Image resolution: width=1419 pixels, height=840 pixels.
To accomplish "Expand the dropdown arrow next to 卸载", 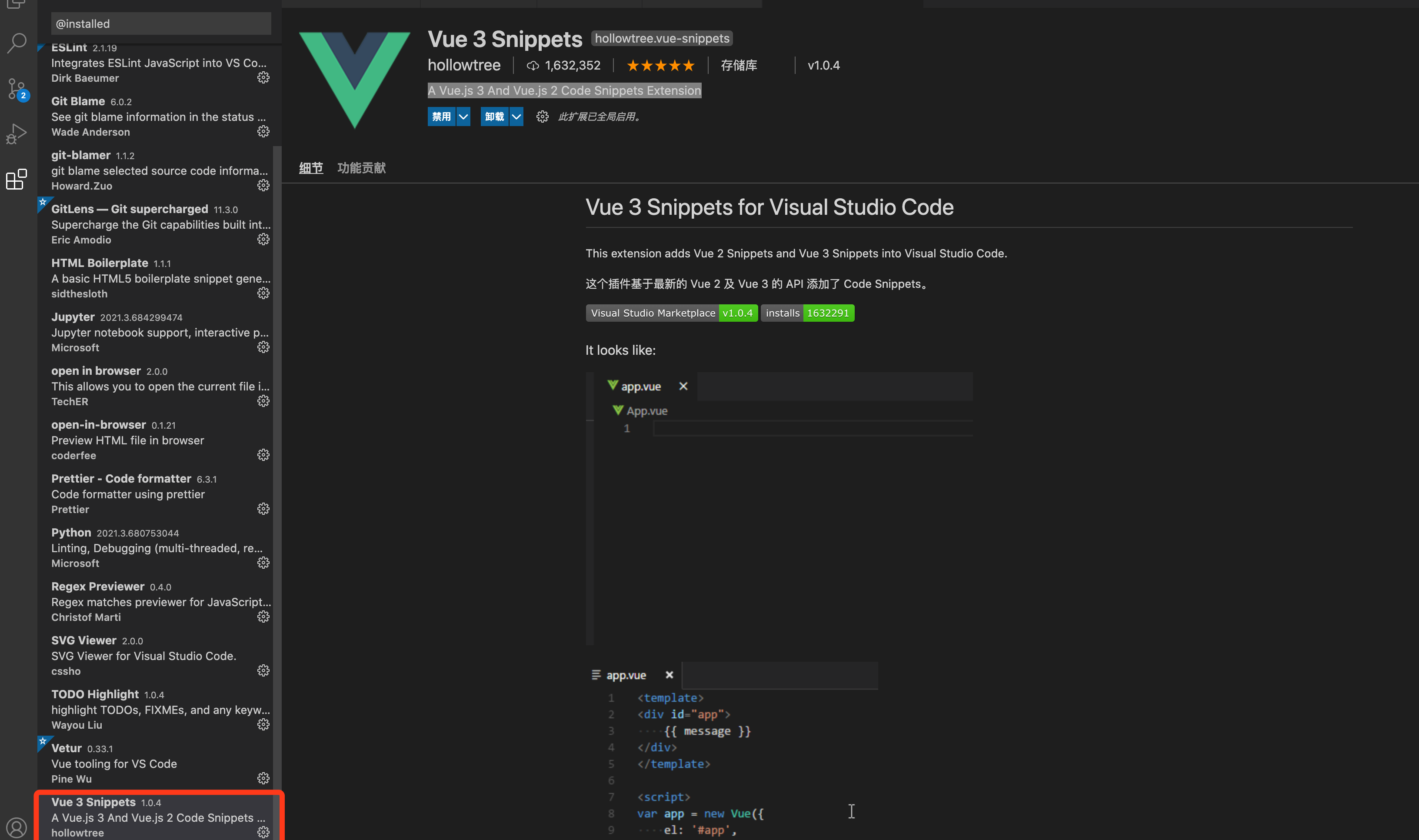I will coord(516,117).
